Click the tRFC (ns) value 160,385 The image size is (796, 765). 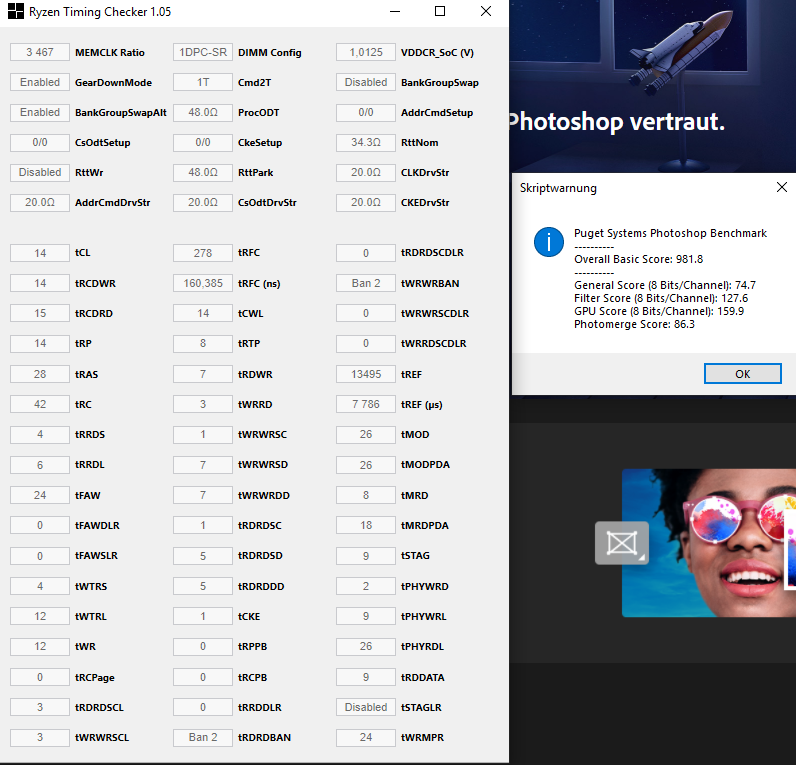point(203,283)
